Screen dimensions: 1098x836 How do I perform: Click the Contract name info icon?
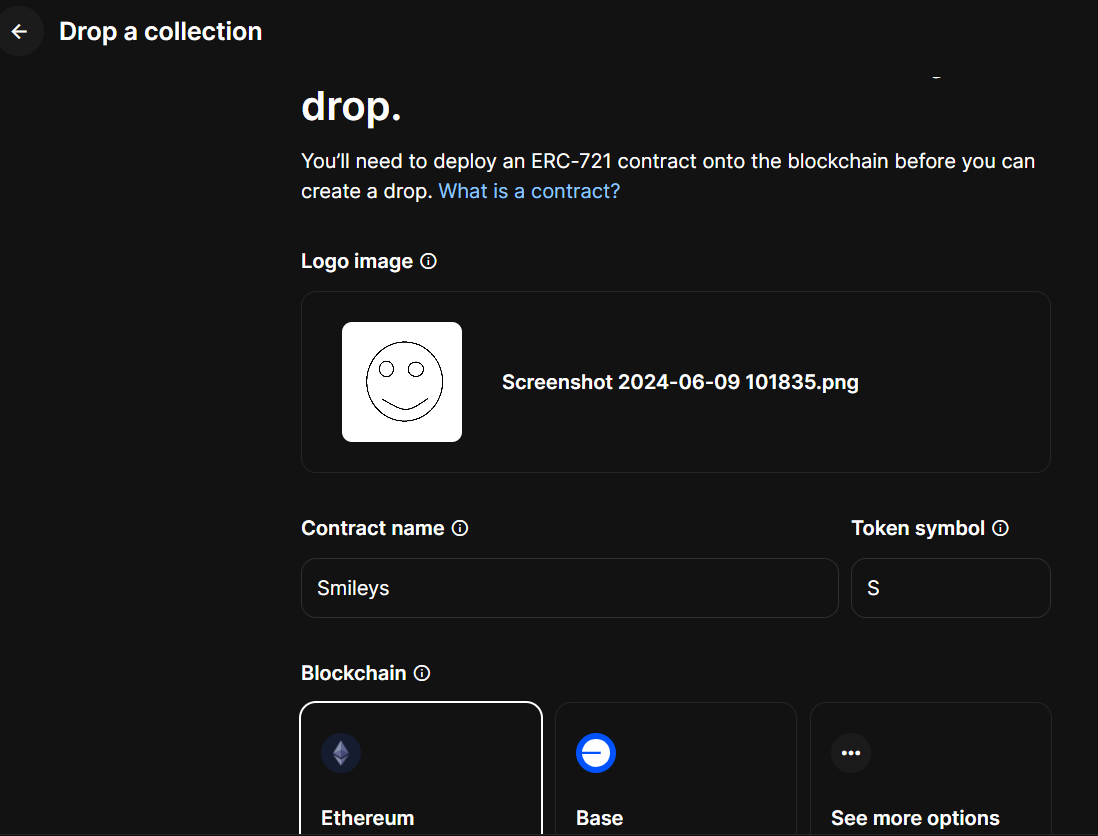click(x=459, y=528)
